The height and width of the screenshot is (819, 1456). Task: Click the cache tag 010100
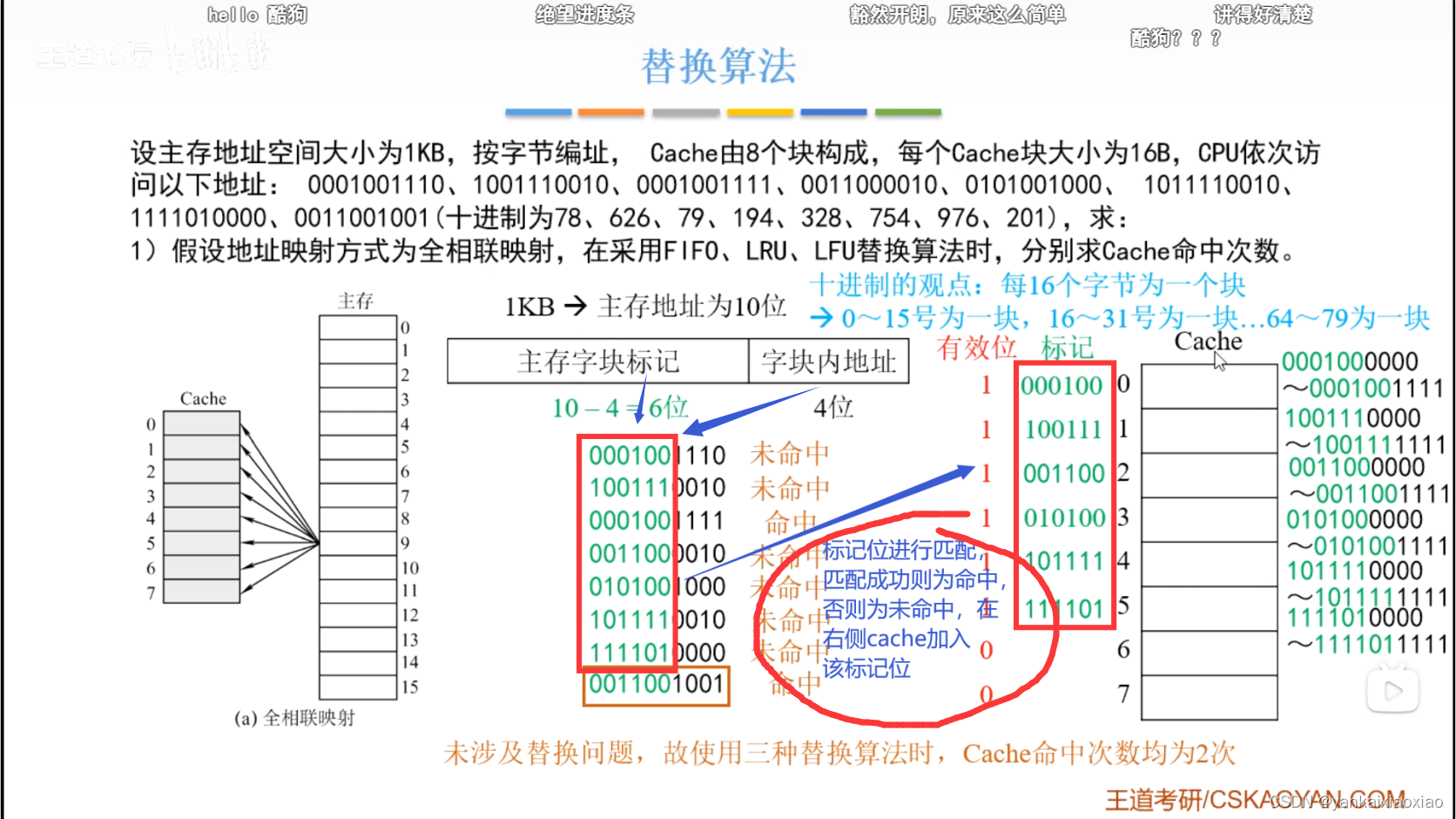point(1064,518)
